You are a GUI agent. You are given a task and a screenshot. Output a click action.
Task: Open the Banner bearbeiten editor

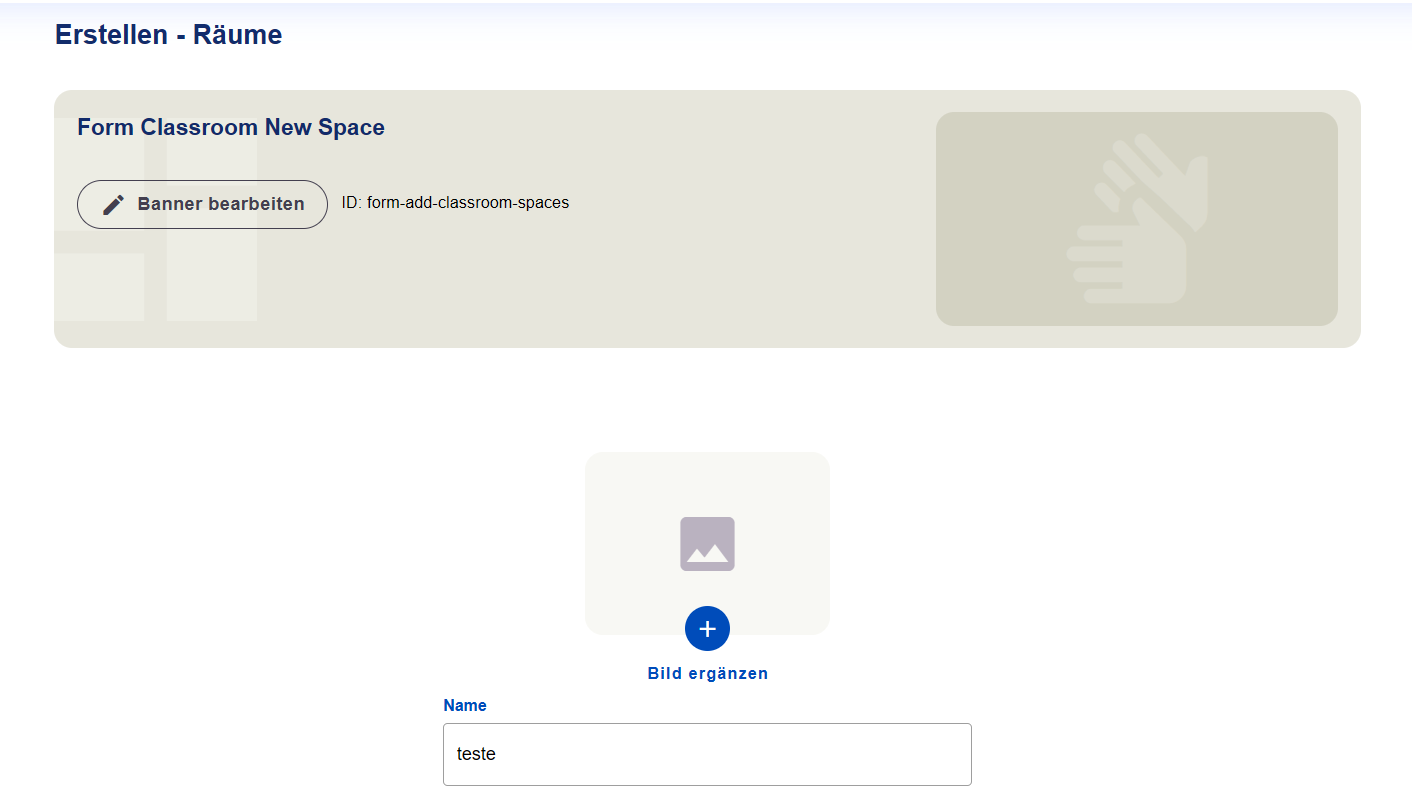[x=202, y=204]
